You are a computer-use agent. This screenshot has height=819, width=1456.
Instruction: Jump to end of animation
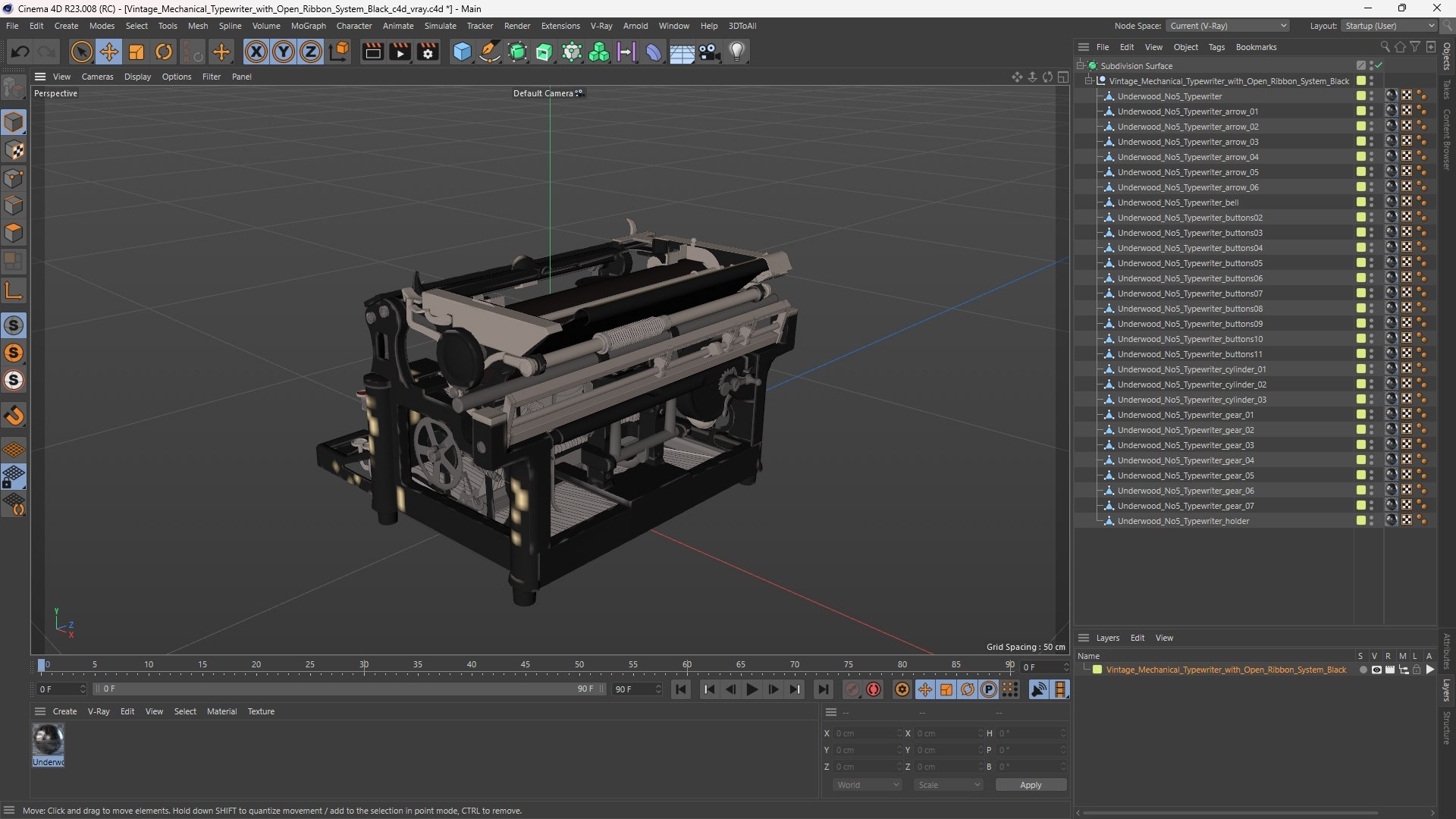pyautogui.click(x=823, y=689)
